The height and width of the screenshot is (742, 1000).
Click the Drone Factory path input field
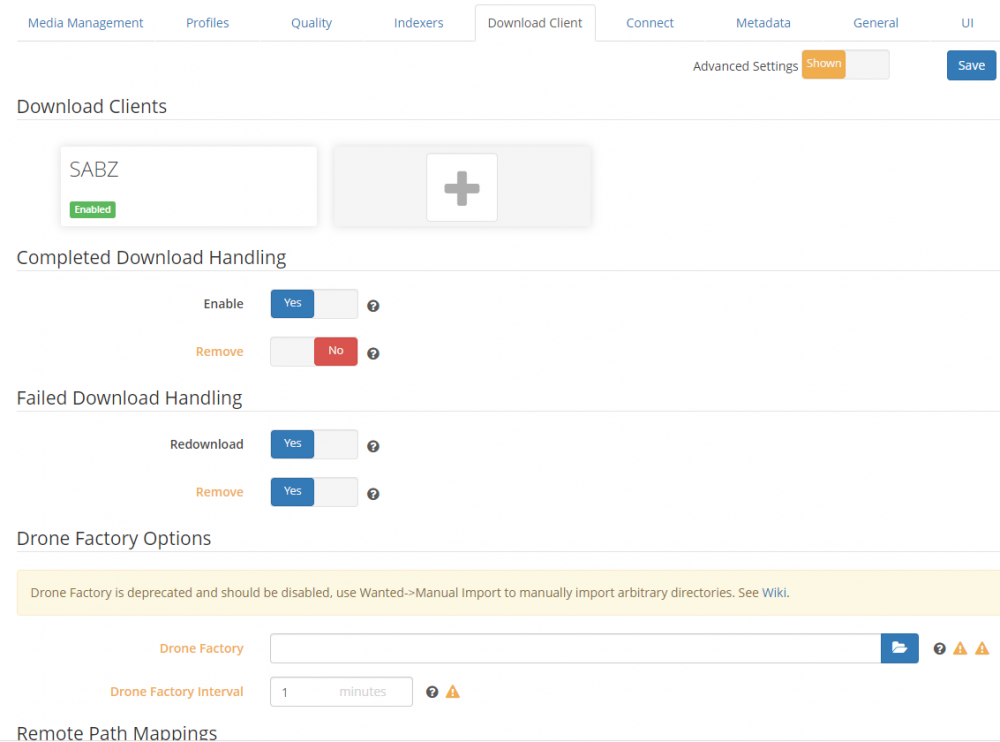575,648
